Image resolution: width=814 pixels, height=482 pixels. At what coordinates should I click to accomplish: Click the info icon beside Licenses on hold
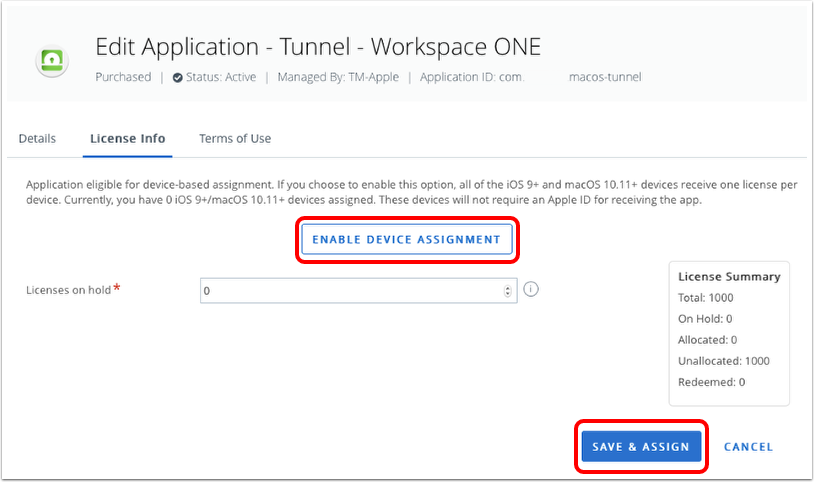531,290
